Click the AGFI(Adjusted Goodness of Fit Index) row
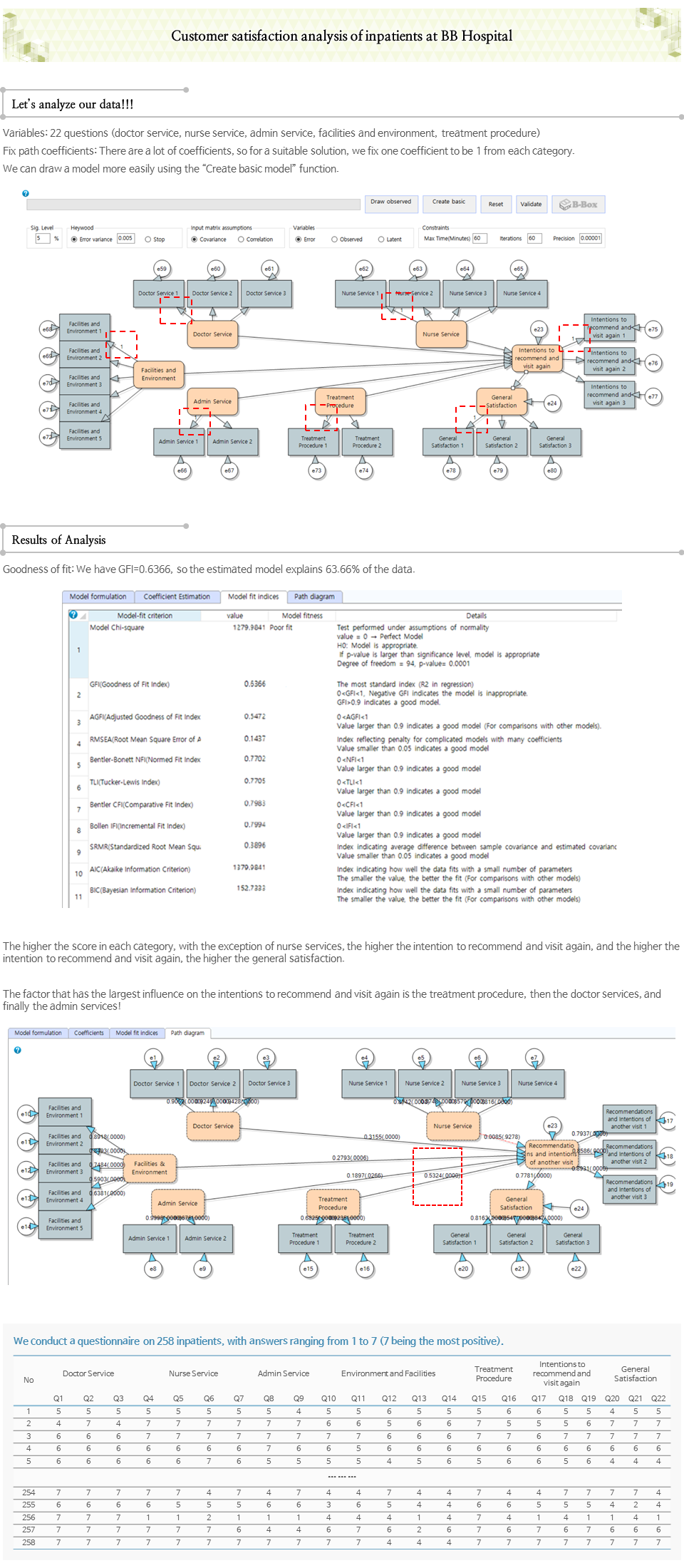 pos(342,721)
